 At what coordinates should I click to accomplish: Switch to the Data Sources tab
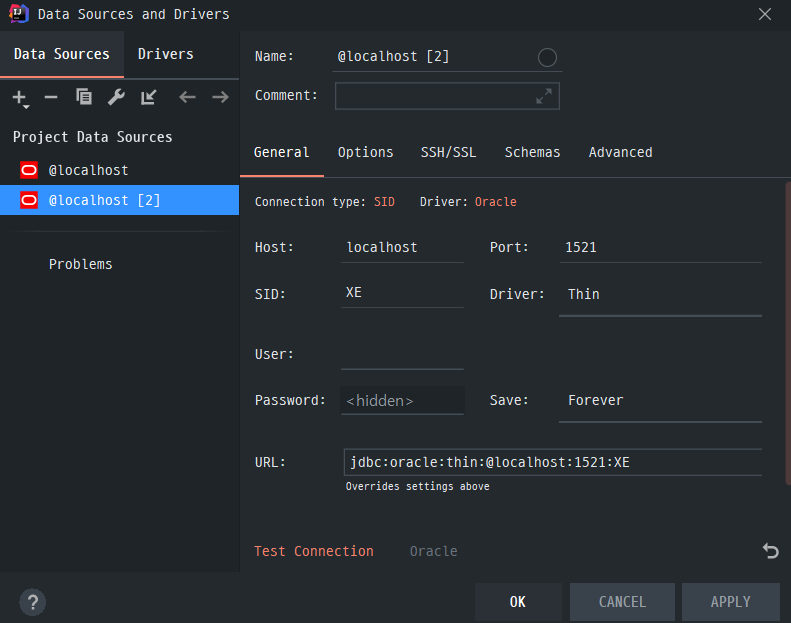point(62,54)
